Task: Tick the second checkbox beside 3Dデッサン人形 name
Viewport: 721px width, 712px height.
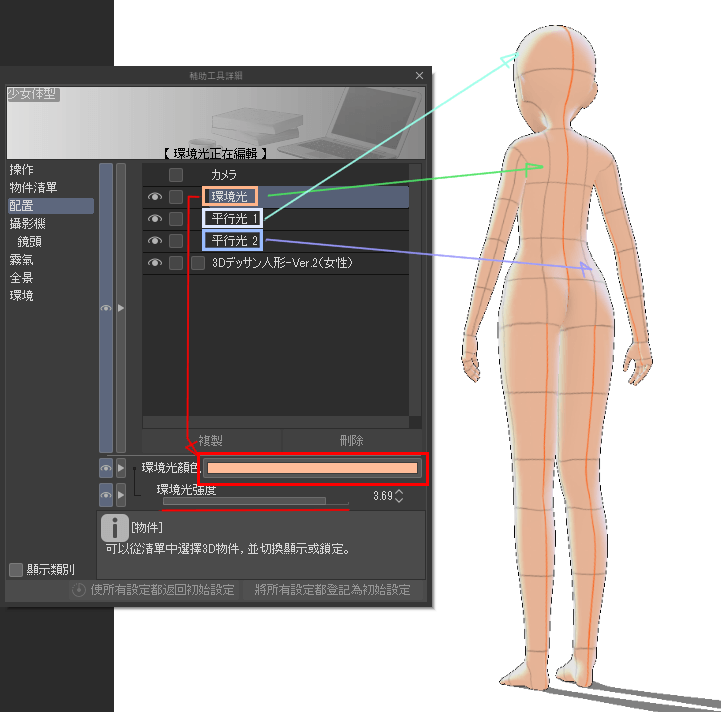Action: (x=198, y=263)
